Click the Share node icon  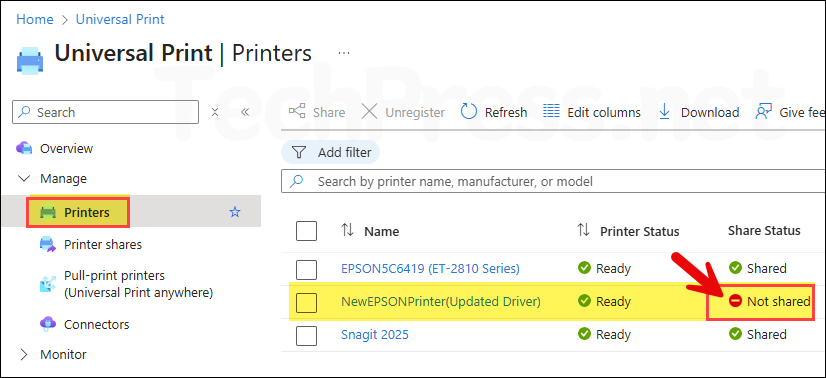[297, 112]
